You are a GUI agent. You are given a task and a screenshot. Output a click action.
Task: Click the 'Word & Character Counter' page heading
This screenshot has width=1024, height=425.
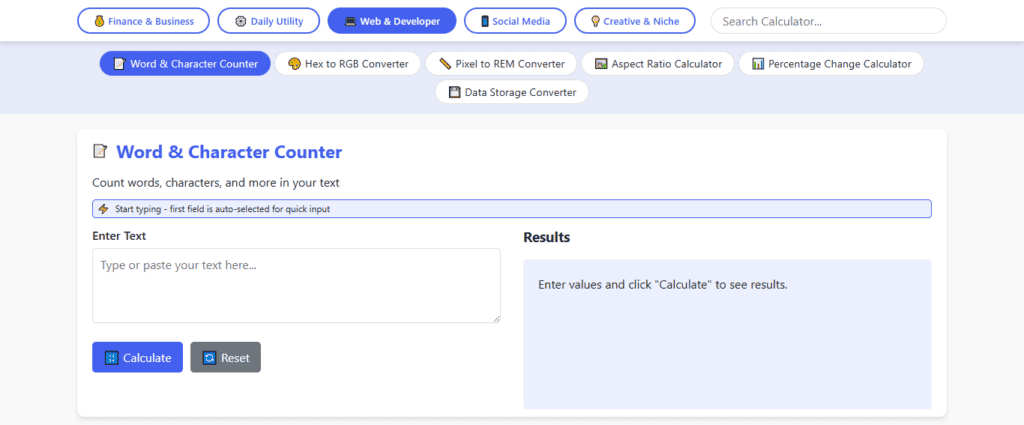tap(229, 152)
